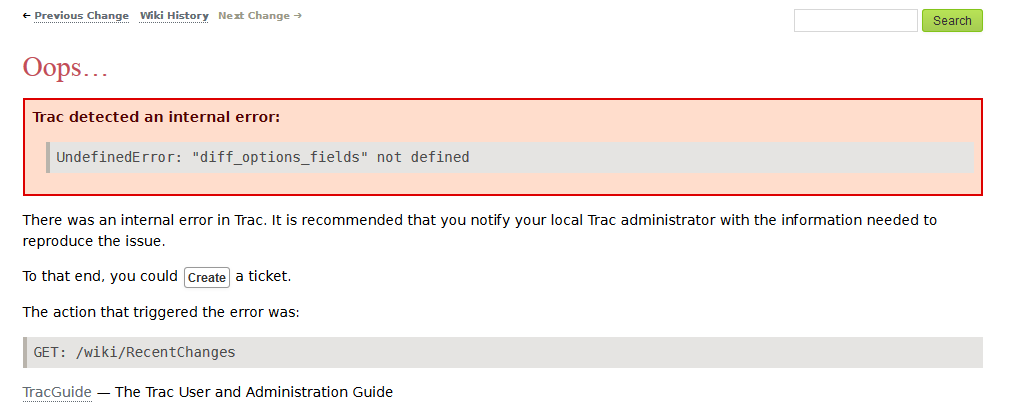Click 'The action that triggered the error was' text

pos(161,312)
